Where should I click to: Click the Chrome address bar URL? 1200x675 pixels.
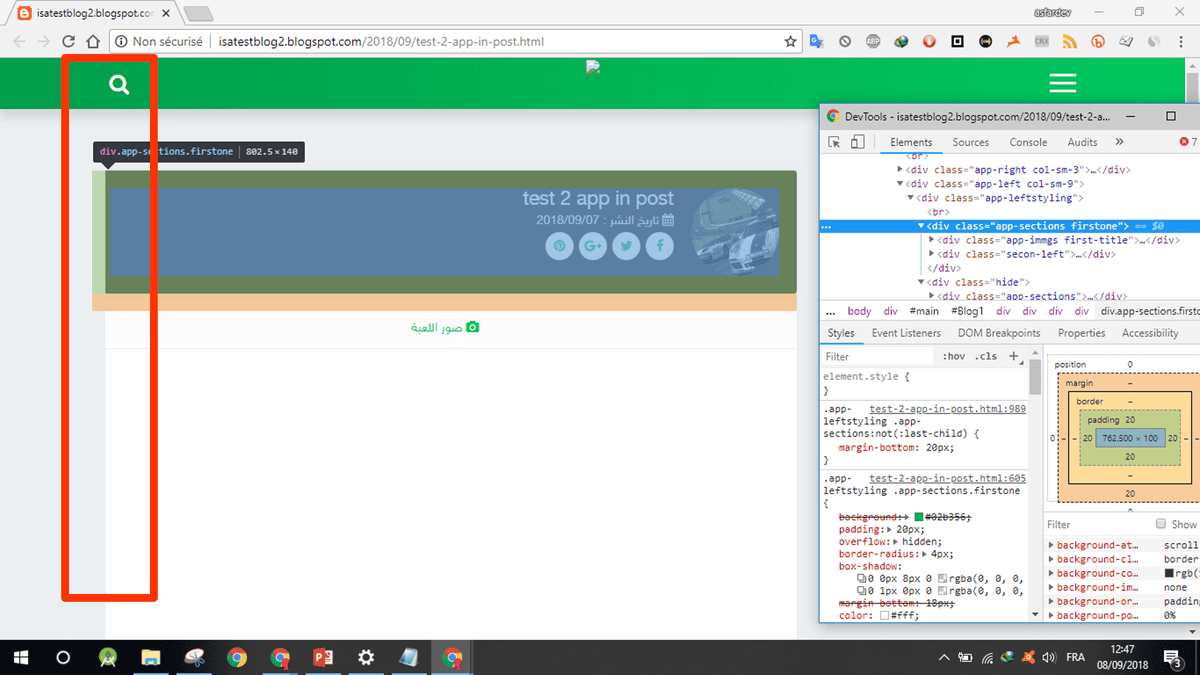click(x=381, y=42)
